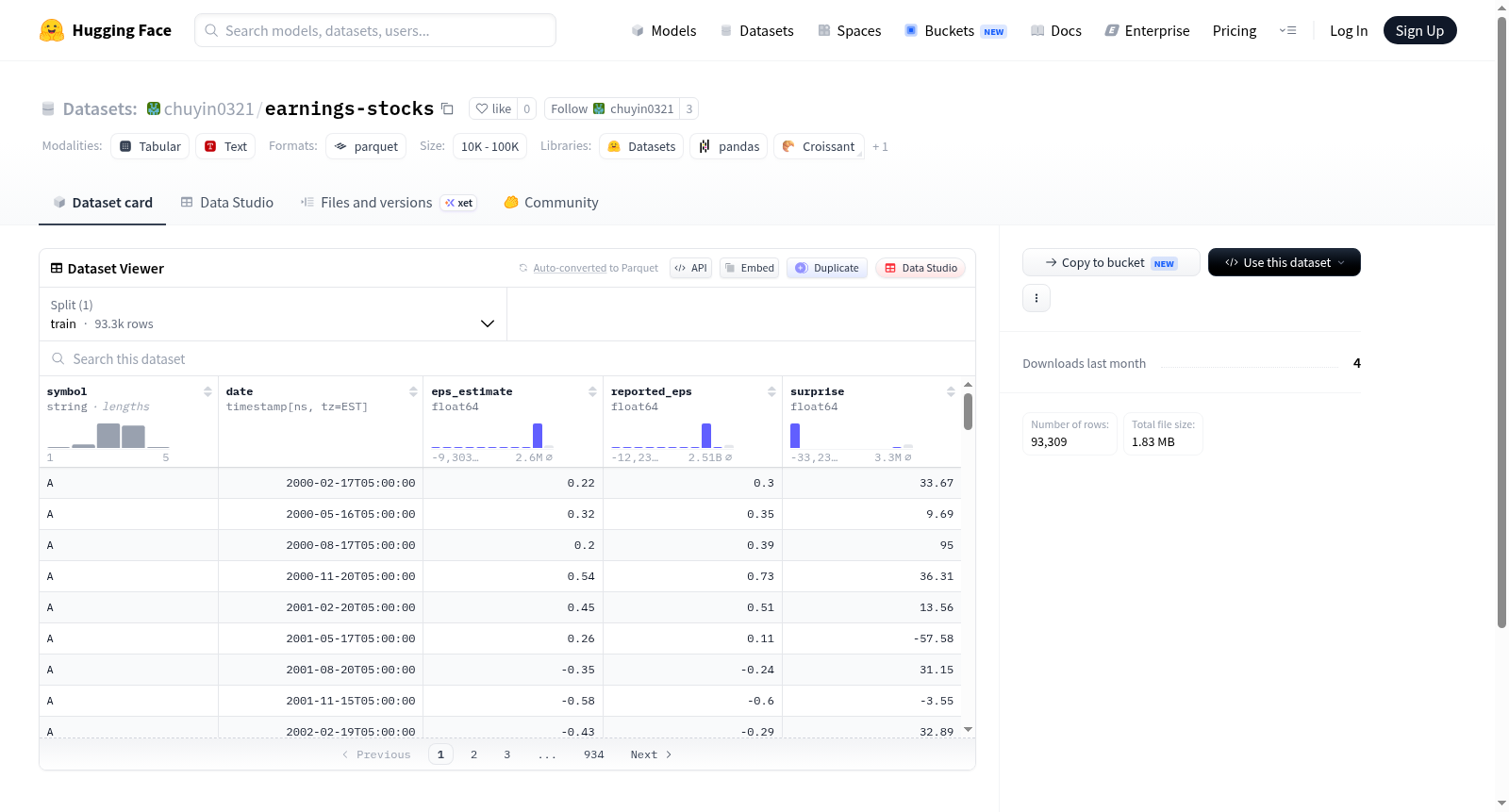Click the dataset viewer vertical scrollbar handle
Image resolution: width=1509 pixels, height=812 pixels.
(x=968, y=411)
